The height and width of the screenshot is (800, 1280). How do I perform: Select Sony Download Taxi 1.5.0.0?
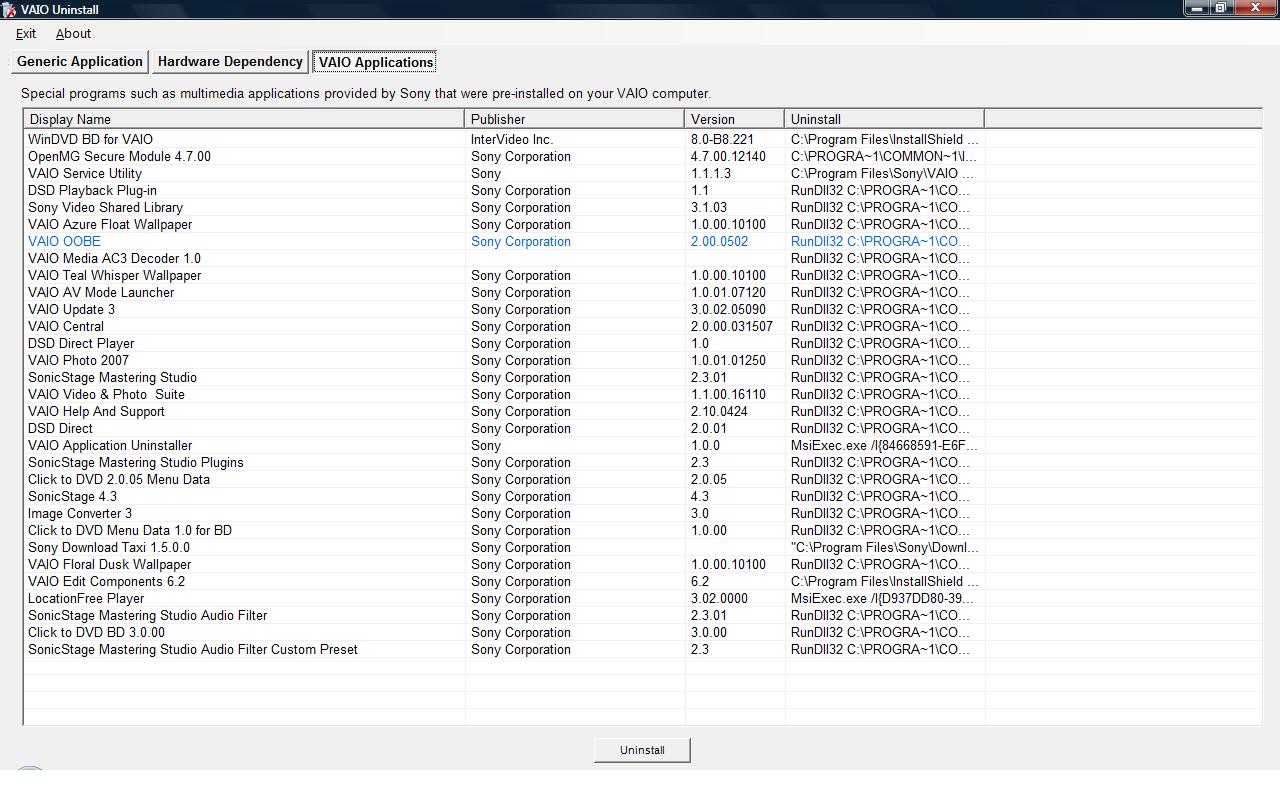(109, 547)
